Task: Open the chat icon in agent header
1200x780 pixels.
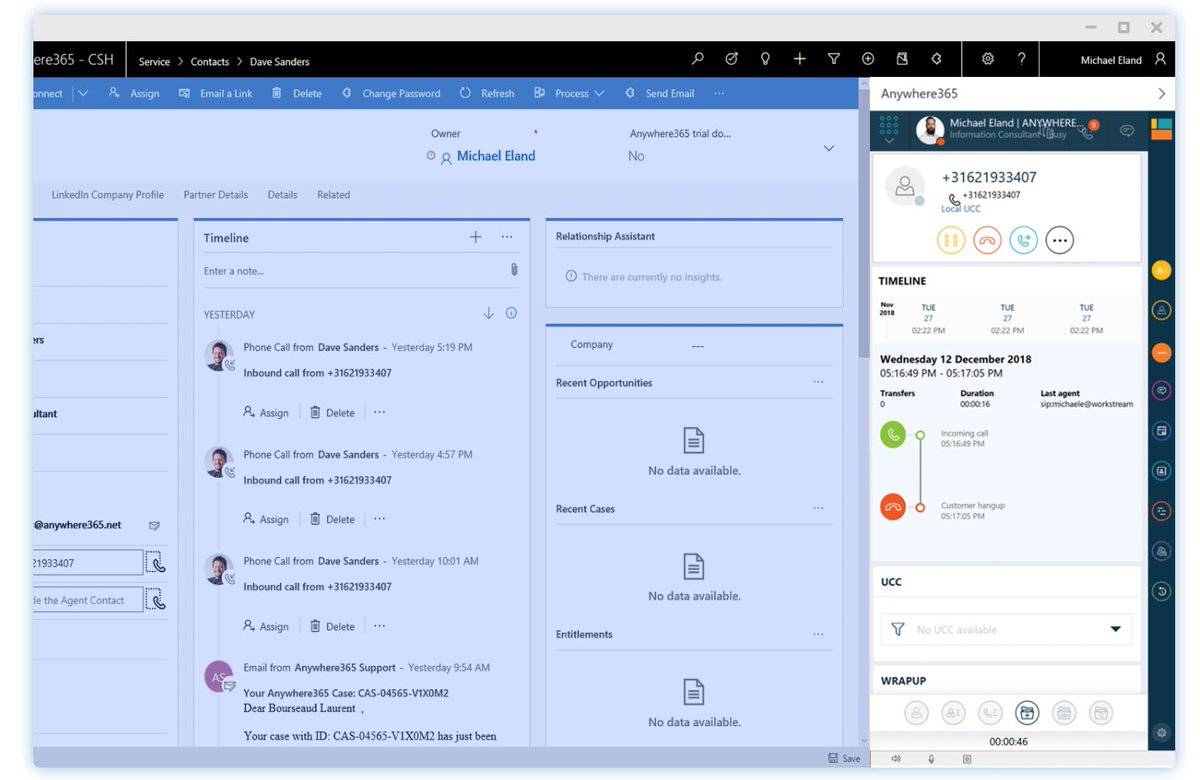Action: pyautogui.click(x=1127, y=131)
